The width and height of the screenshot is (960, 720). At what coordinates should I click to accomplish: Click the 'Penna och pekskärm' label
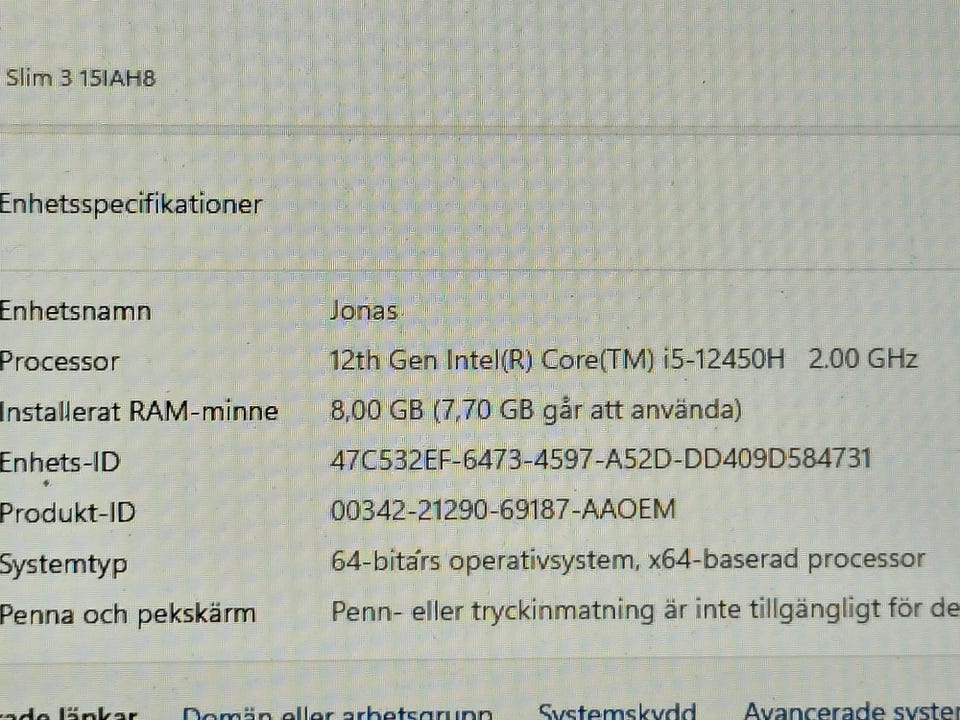127,615
